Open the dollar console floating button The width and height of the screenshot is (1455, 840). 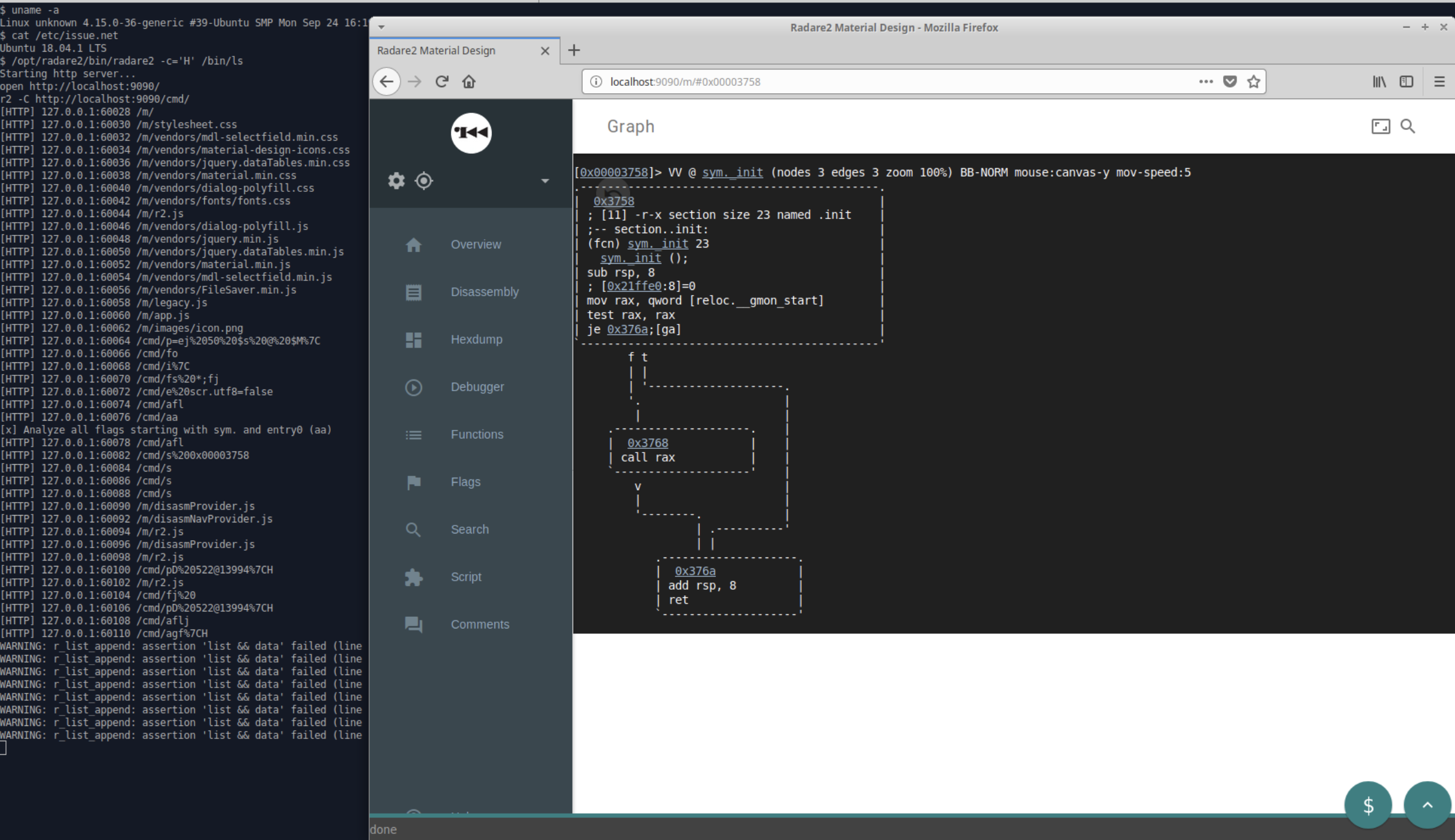point(1368,805)
